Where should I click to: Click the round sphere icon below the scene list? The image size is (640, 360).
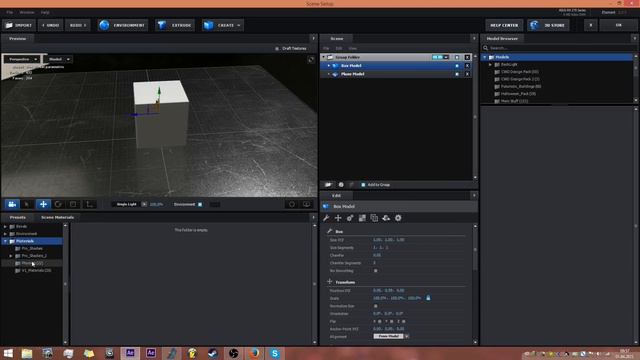[x=341, y=185]
